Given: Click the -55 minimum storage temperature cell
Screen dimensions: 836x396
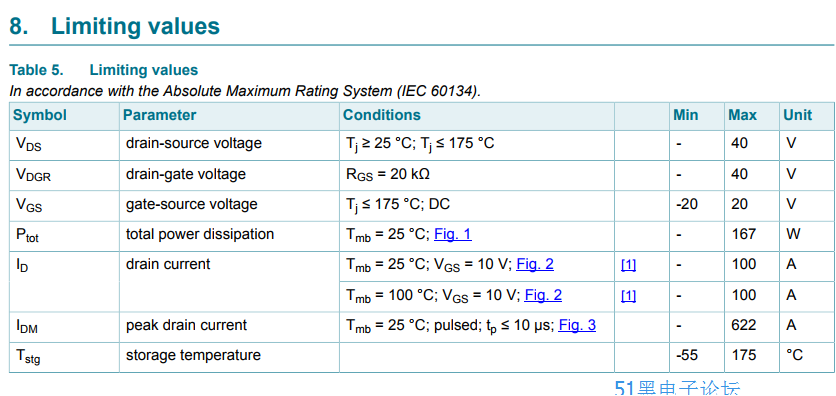Looking at the screenshot, I should pyautogui.click(x=686, y=355).
